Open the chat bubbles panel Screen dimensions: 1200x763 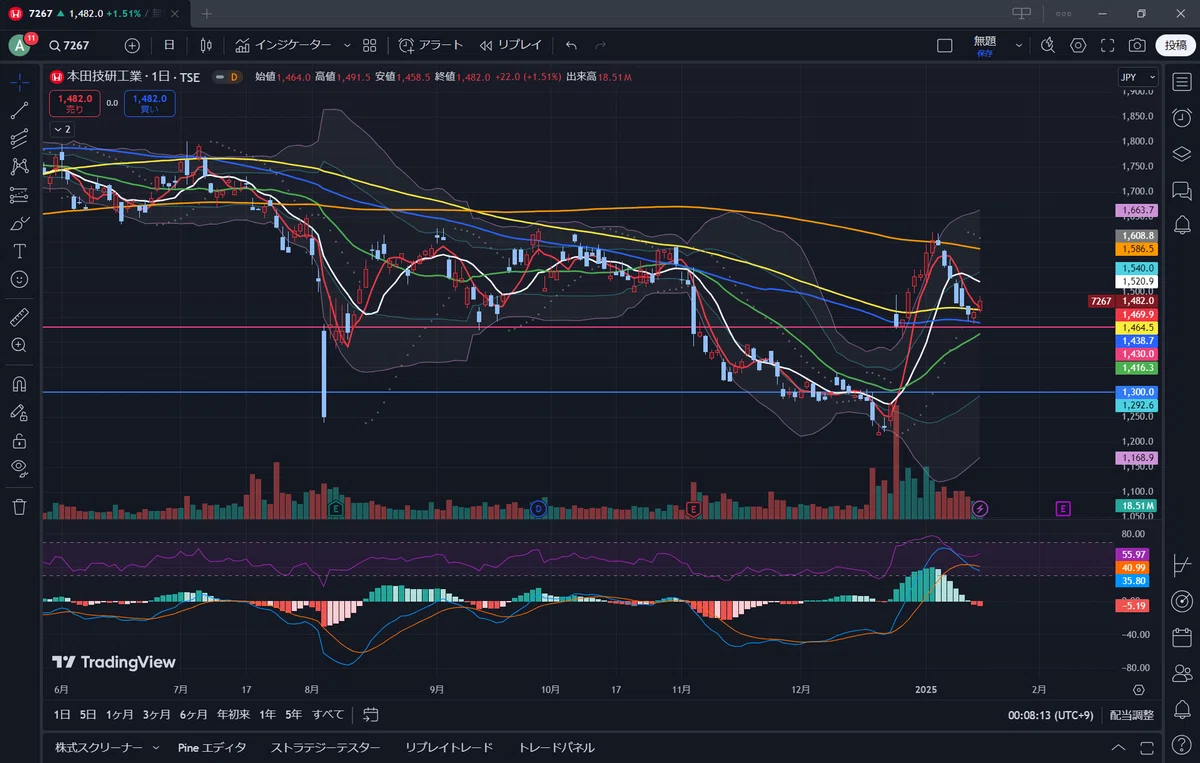(1181, 189)
